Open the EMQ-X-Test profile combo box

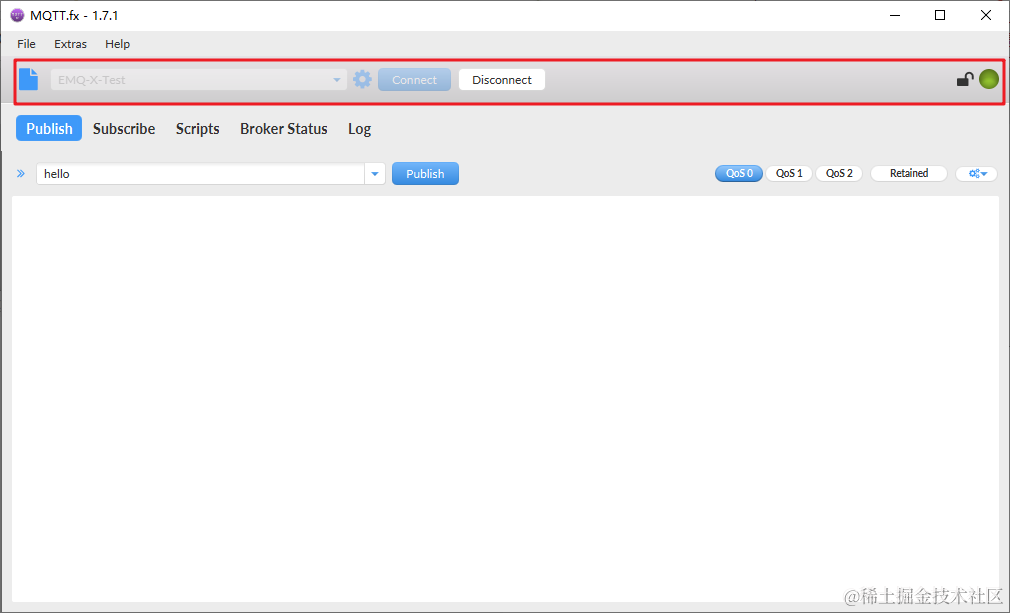[x=199, y=80]
